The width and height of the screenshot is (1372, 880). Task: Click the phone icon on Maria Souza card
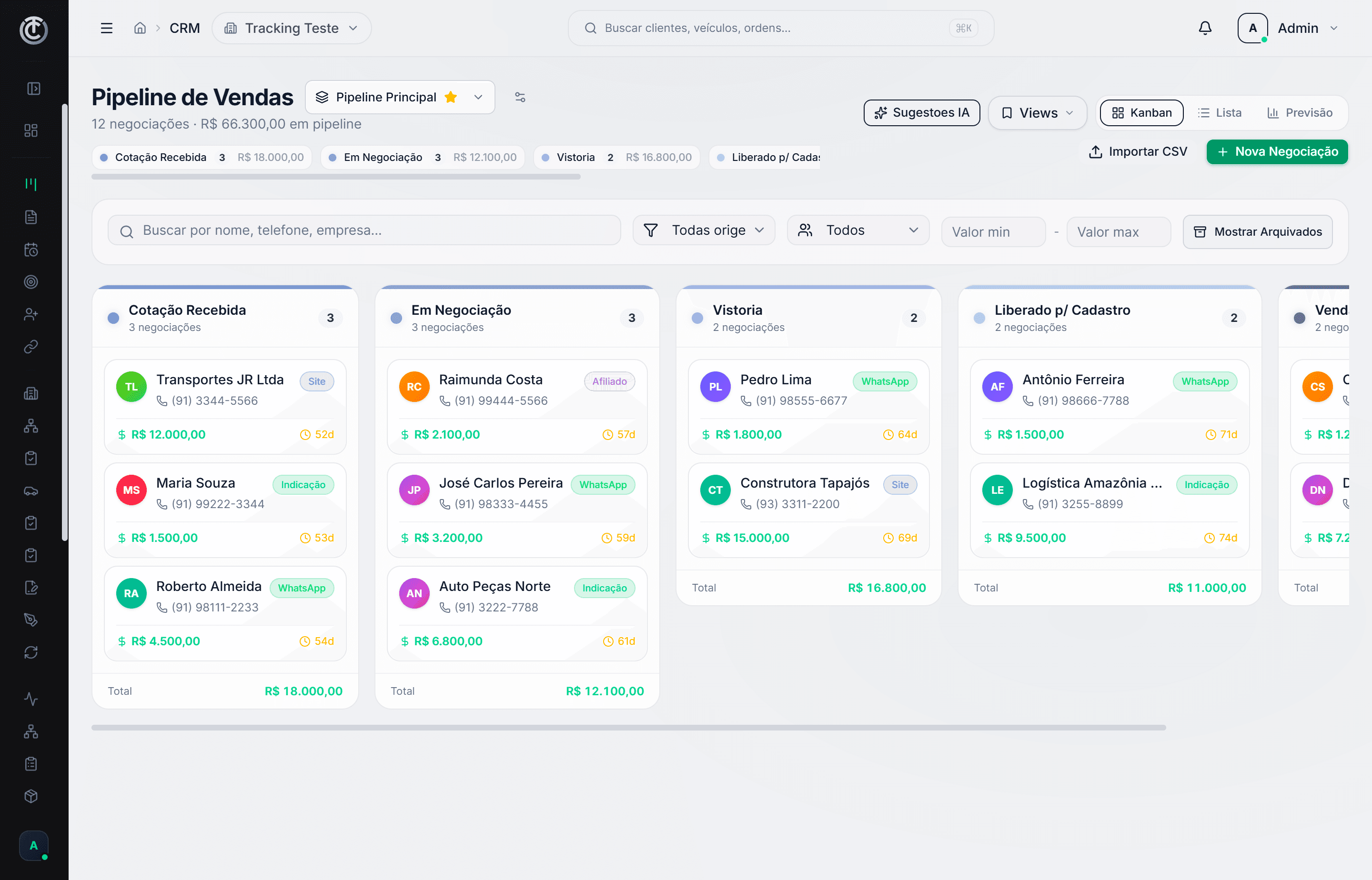pyautogui.click(x=162, y=504)
